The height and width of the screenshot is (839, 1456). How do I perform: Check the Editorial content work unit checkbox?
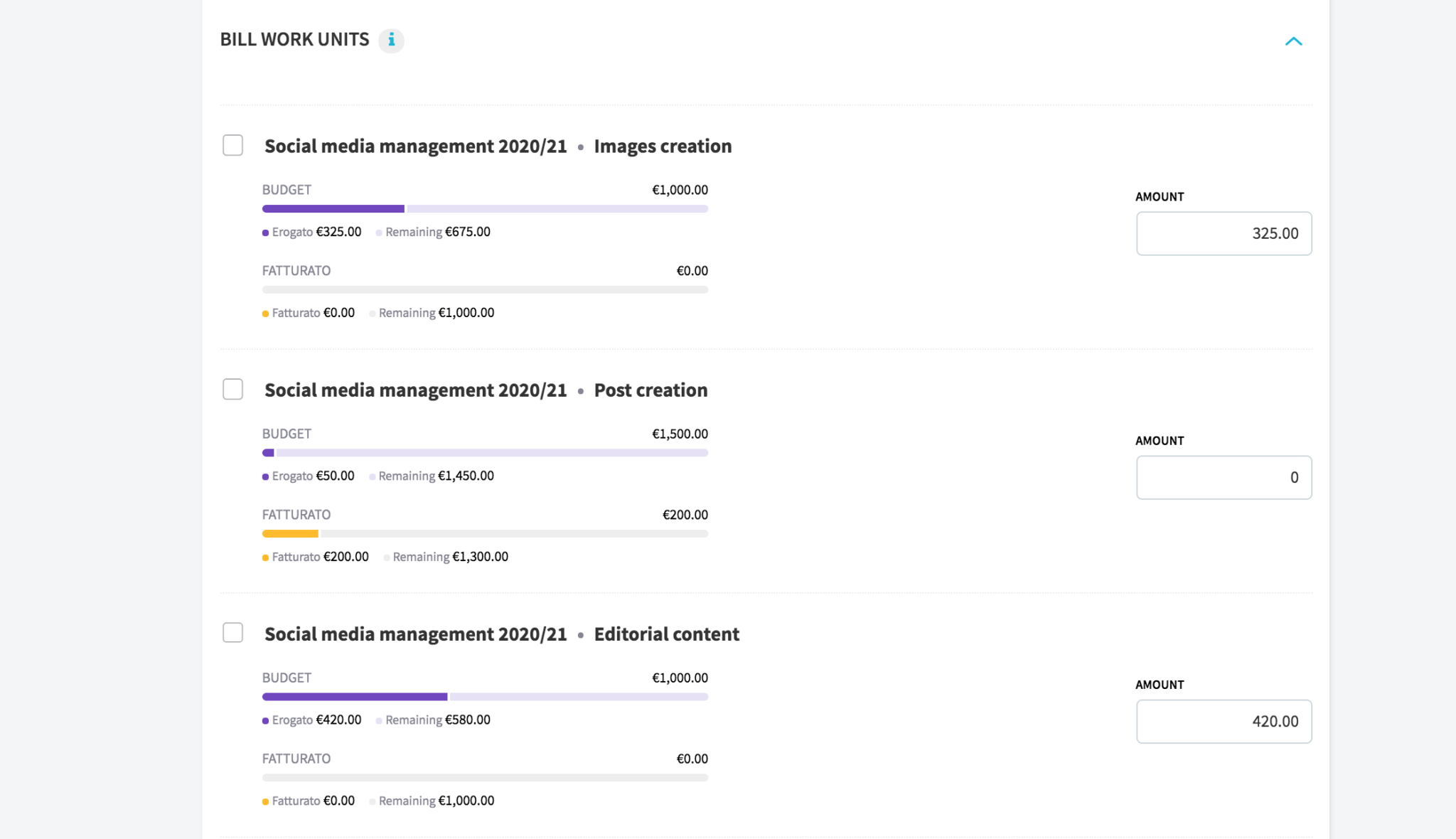click(232, 633)
